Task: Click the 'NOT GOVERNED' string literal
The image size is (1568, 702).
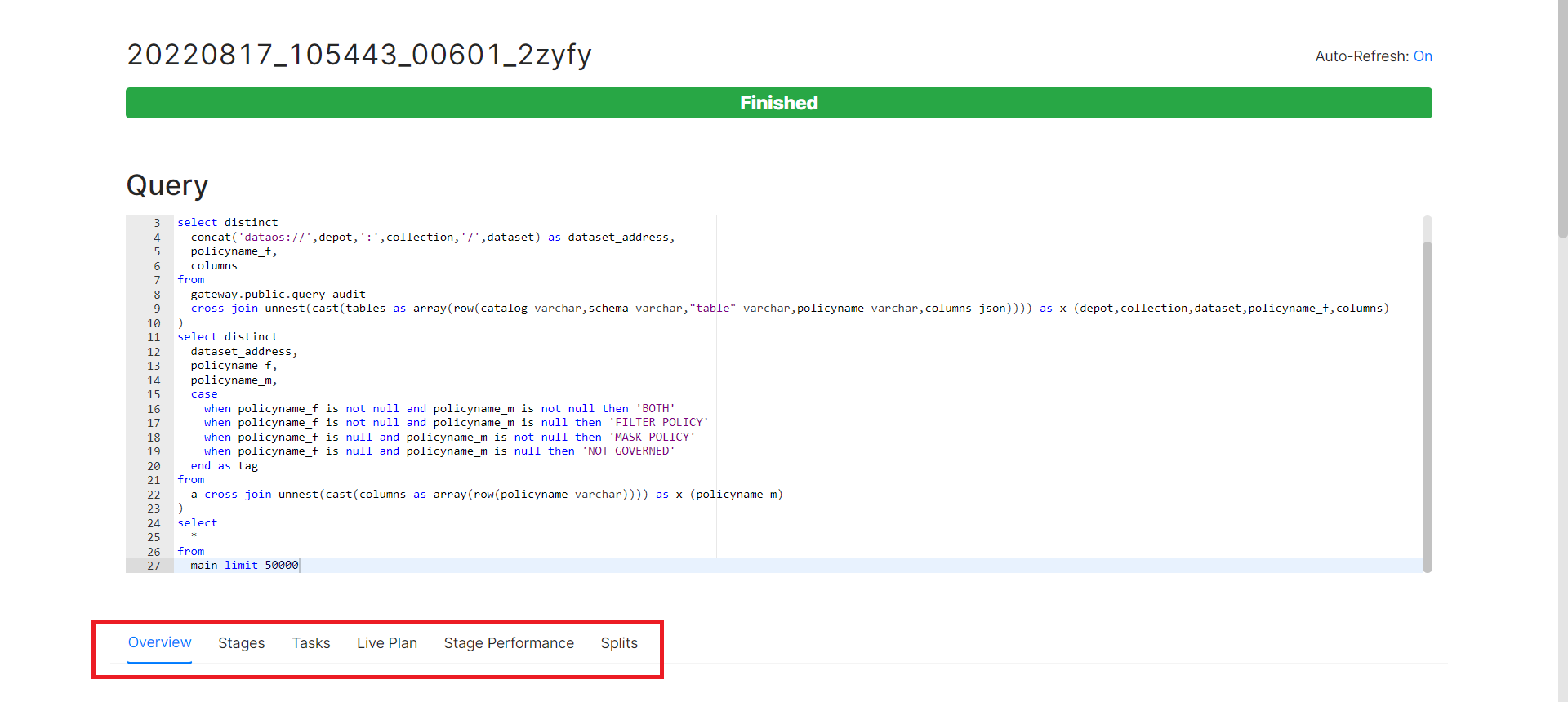Action: click(x=629, y=451)
